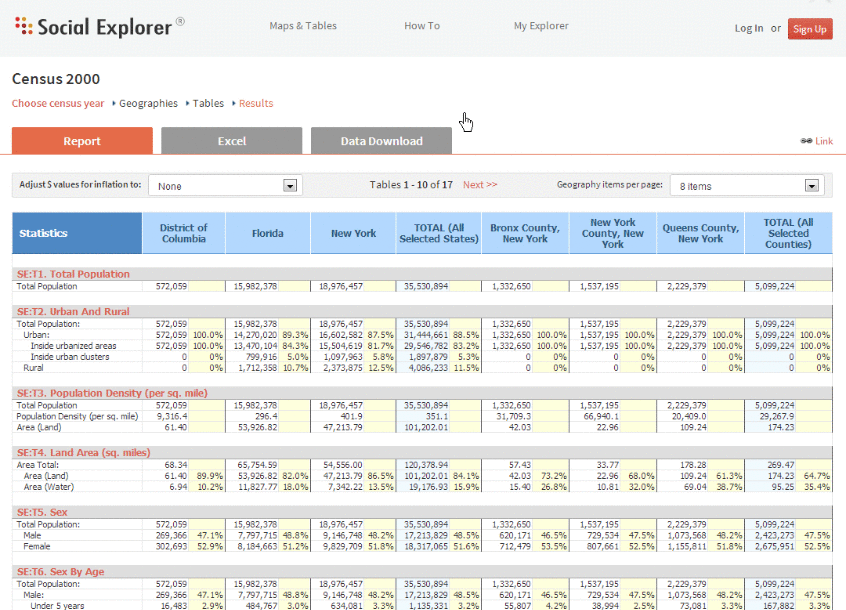Select the Florida column header
846x610 pixels.
(x=268, y=233)
